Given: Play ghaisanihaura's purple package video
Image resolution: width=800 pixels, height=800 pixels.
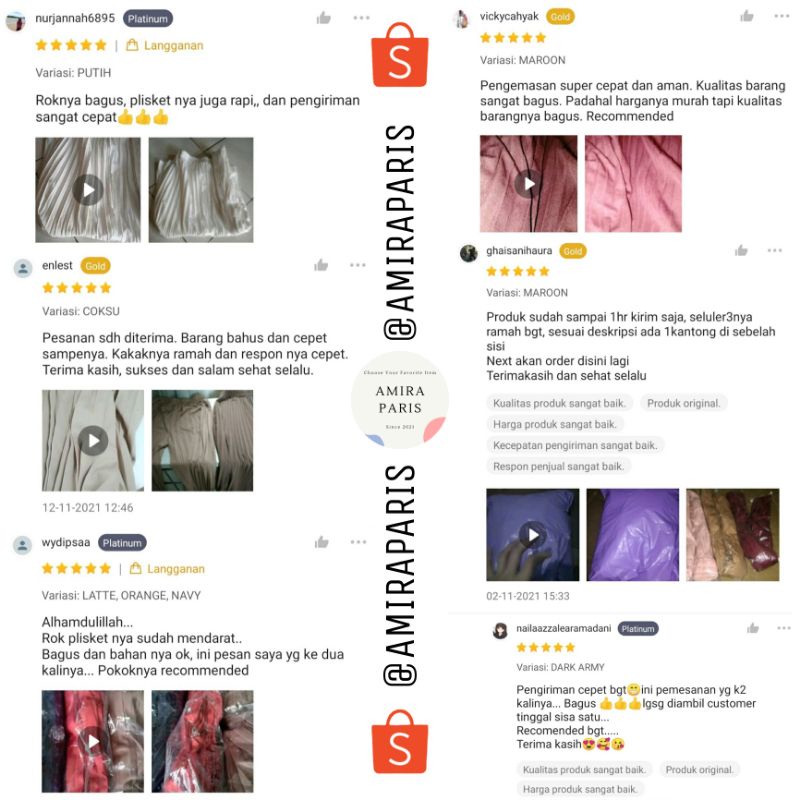Looking at the screenshot, I should pos(533,535).
